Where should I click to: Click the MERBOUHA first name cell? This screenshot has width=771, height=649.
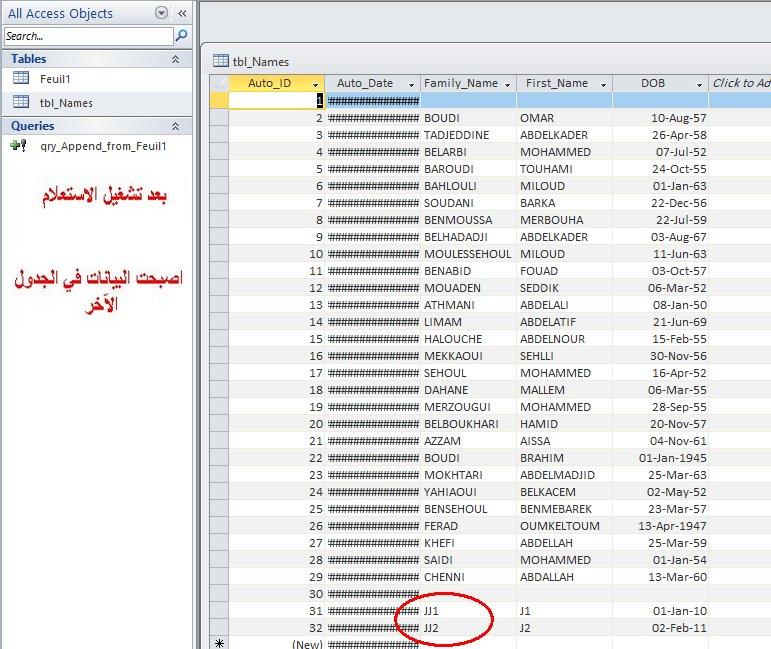(564, 220)
